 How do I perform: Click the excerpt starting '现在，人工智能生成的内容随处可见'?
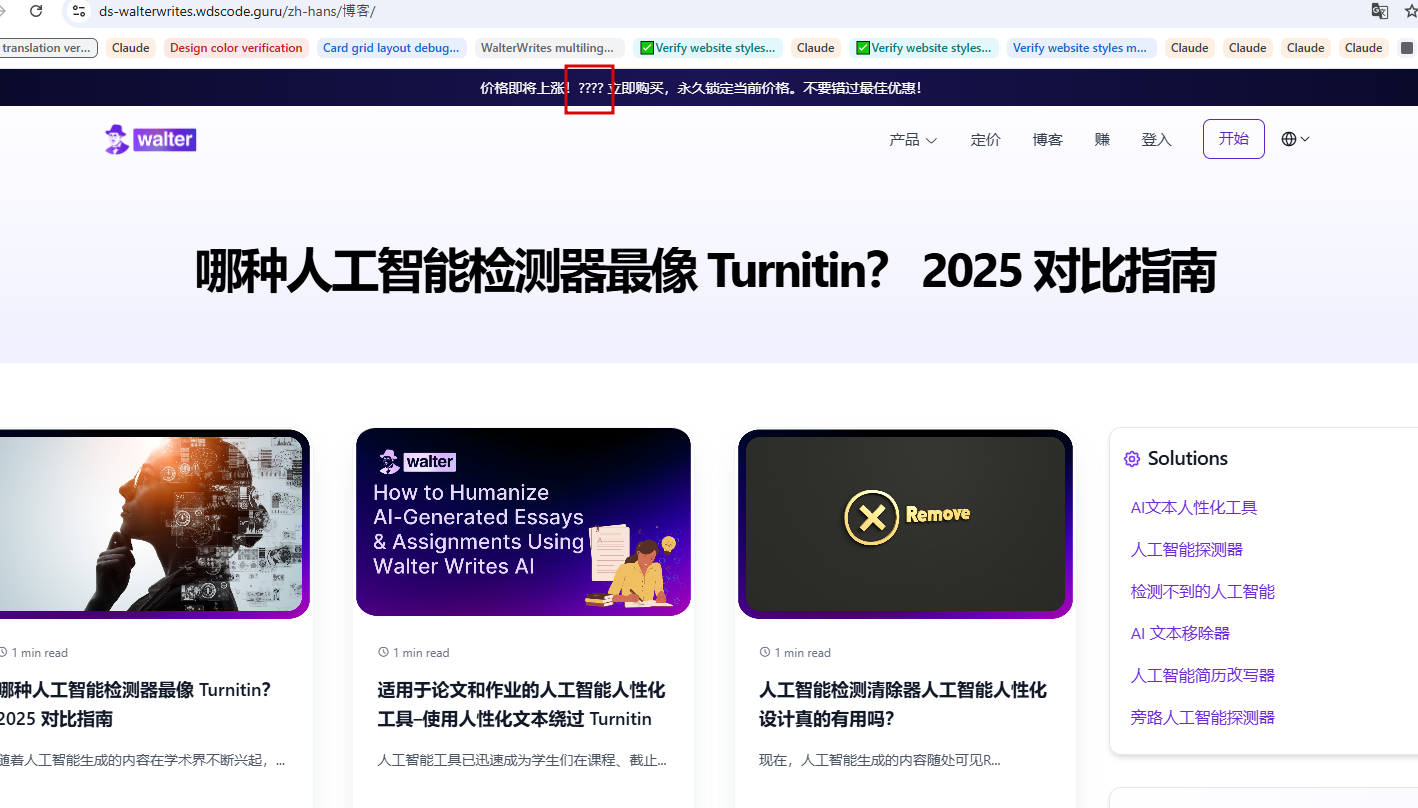(880, 760)
